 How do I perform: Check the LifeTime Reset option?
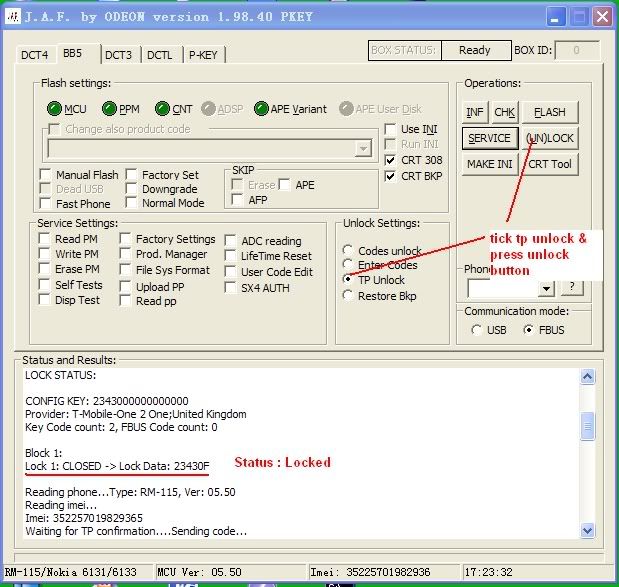coord(230,255)
